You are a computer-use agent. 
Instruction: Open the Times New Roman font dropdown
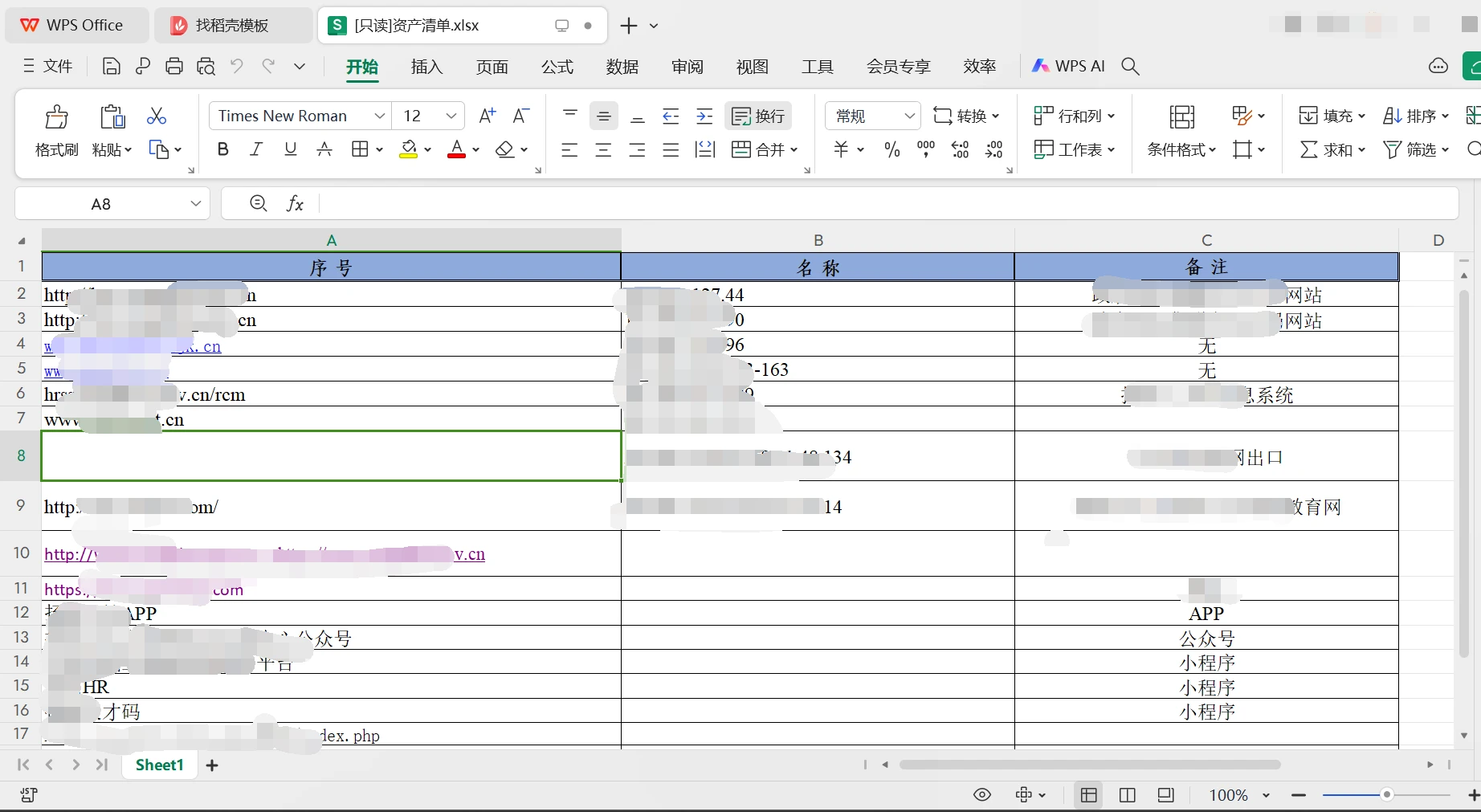[x=379, y=116]
